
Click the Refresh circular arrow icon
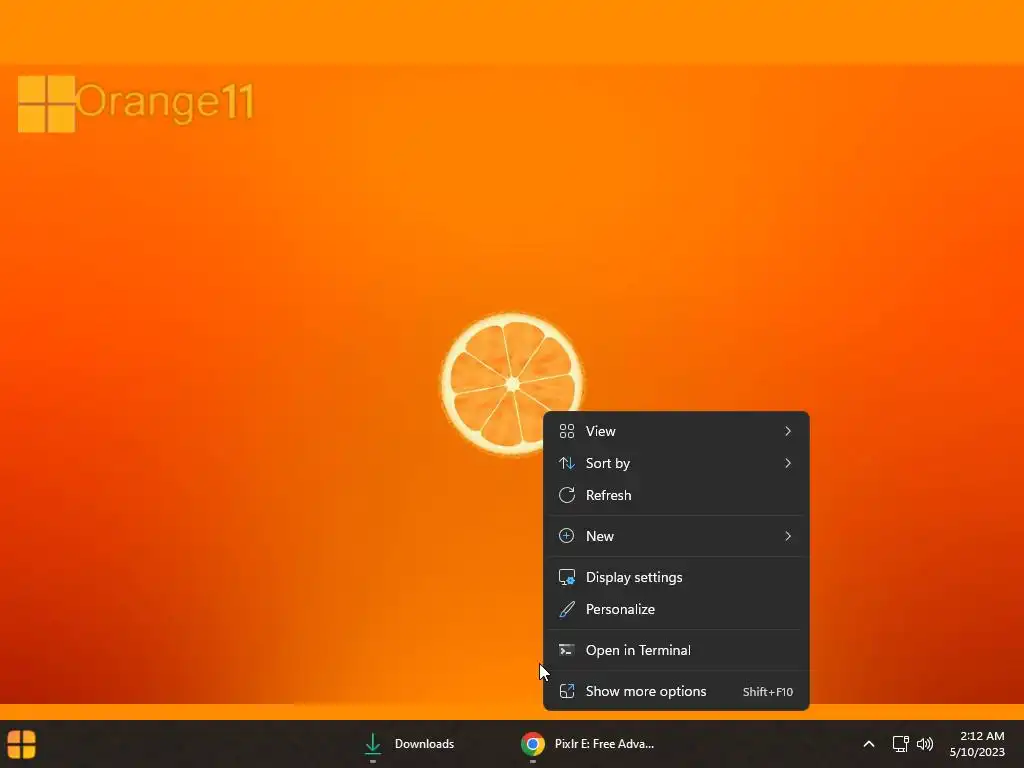tap(567, 495)
